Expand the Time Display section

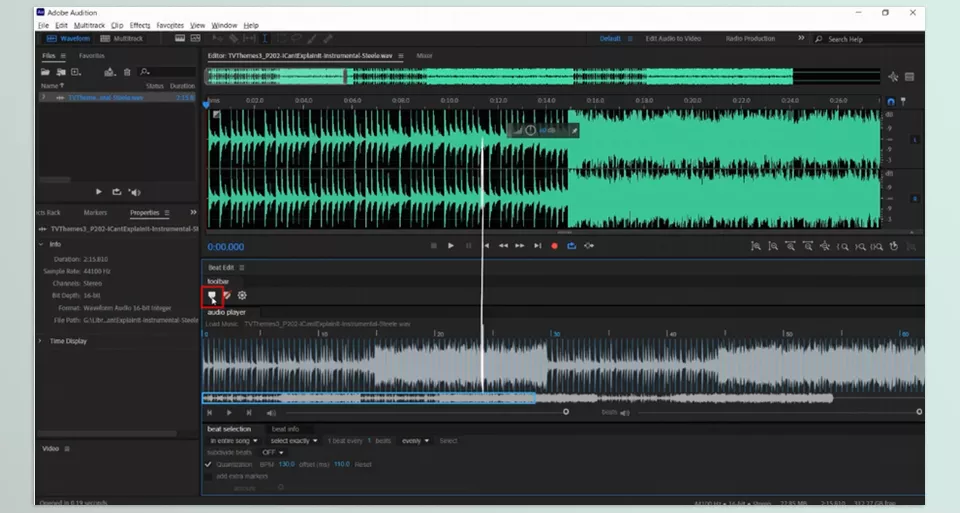pos(42,341)
